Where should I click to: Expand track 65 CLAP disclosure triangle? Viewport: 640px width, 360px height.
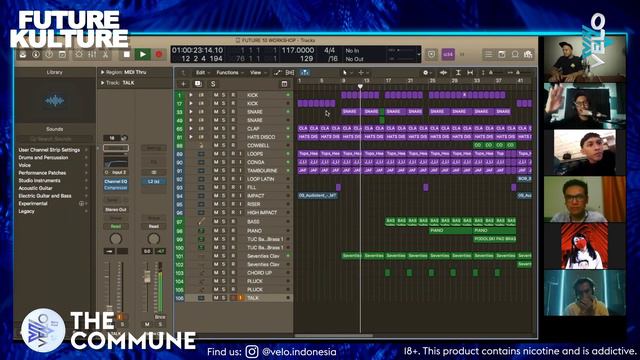click(x=191, y=128)
